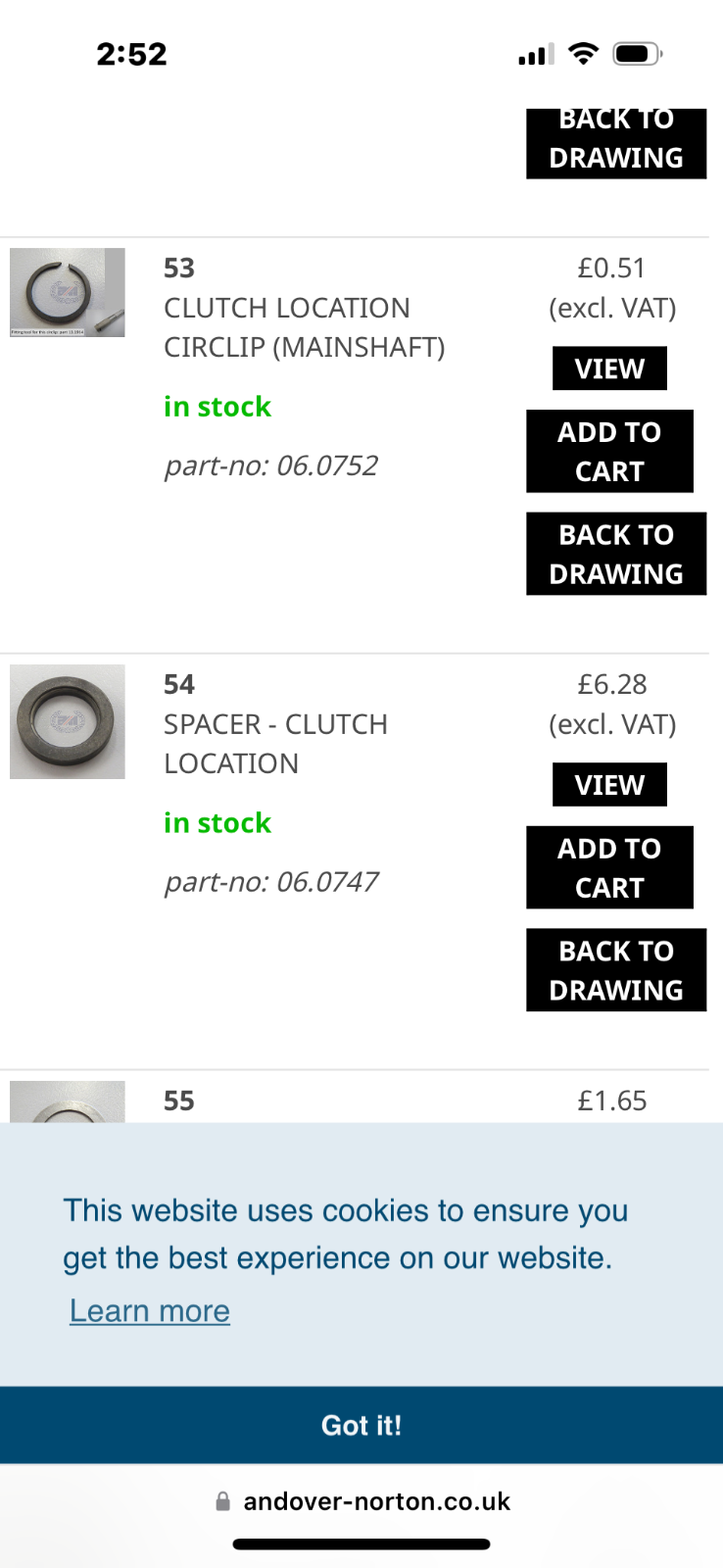Tap the Wi-Fi status icon
This screenshot has width=723, height=1568.
pos(584,54)
